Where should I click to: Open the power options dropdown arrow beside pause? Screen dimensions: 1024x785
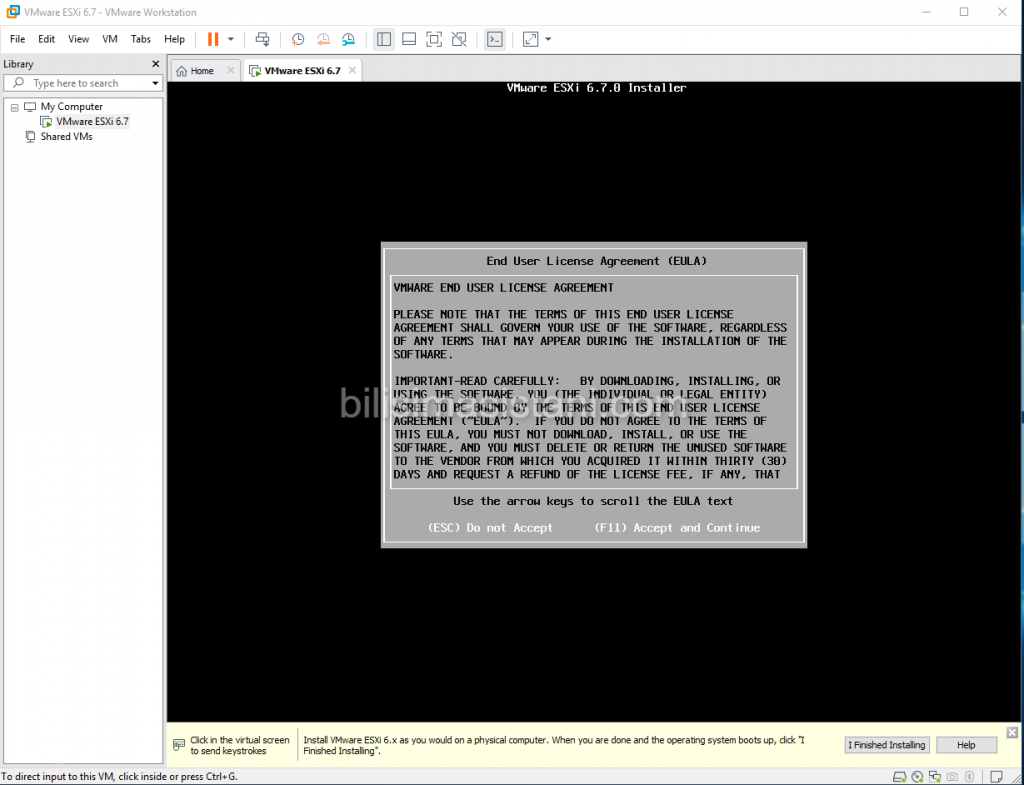(231, 39)
